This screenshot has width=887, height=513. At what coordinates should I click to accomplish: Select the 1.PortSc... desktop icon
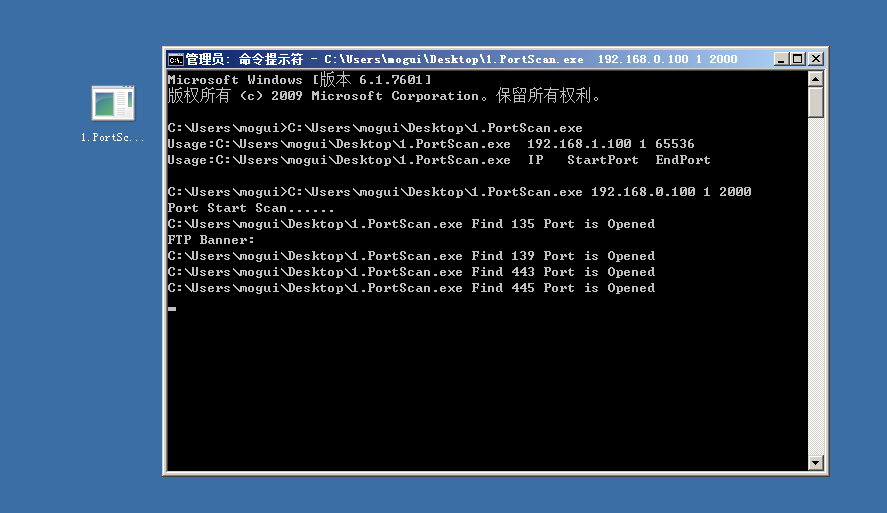coord(113,113)
